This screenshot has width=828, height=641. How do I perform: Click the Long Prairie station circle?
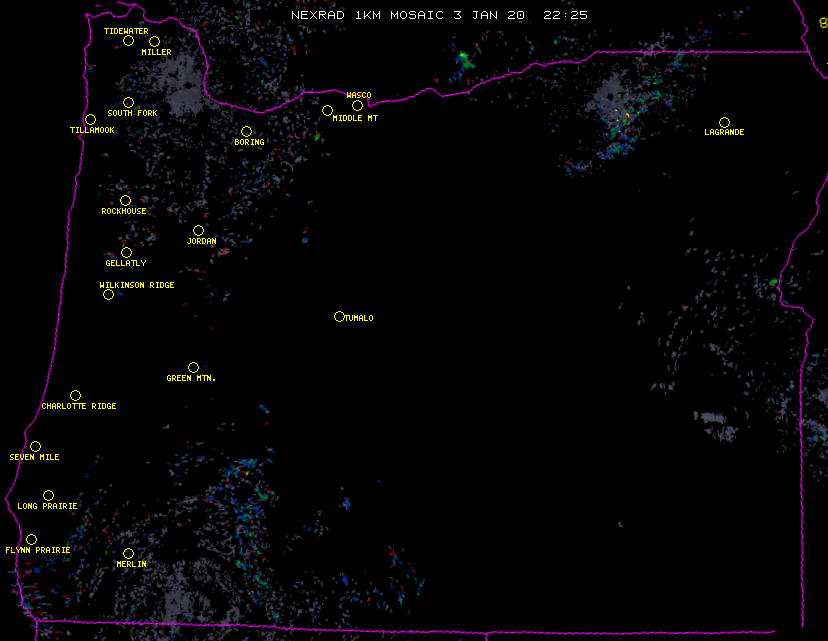click(48, 495)
